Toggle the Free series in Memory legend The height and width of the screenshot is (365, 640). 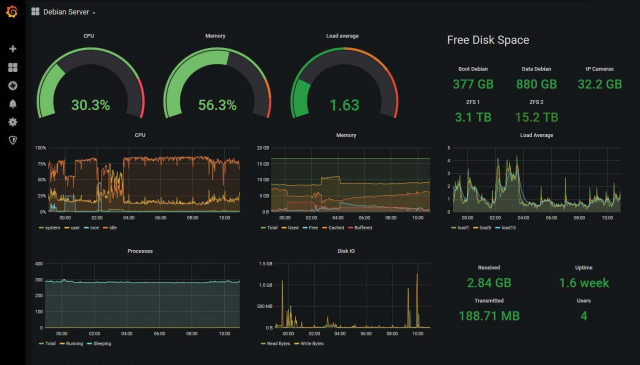point(310,228)
